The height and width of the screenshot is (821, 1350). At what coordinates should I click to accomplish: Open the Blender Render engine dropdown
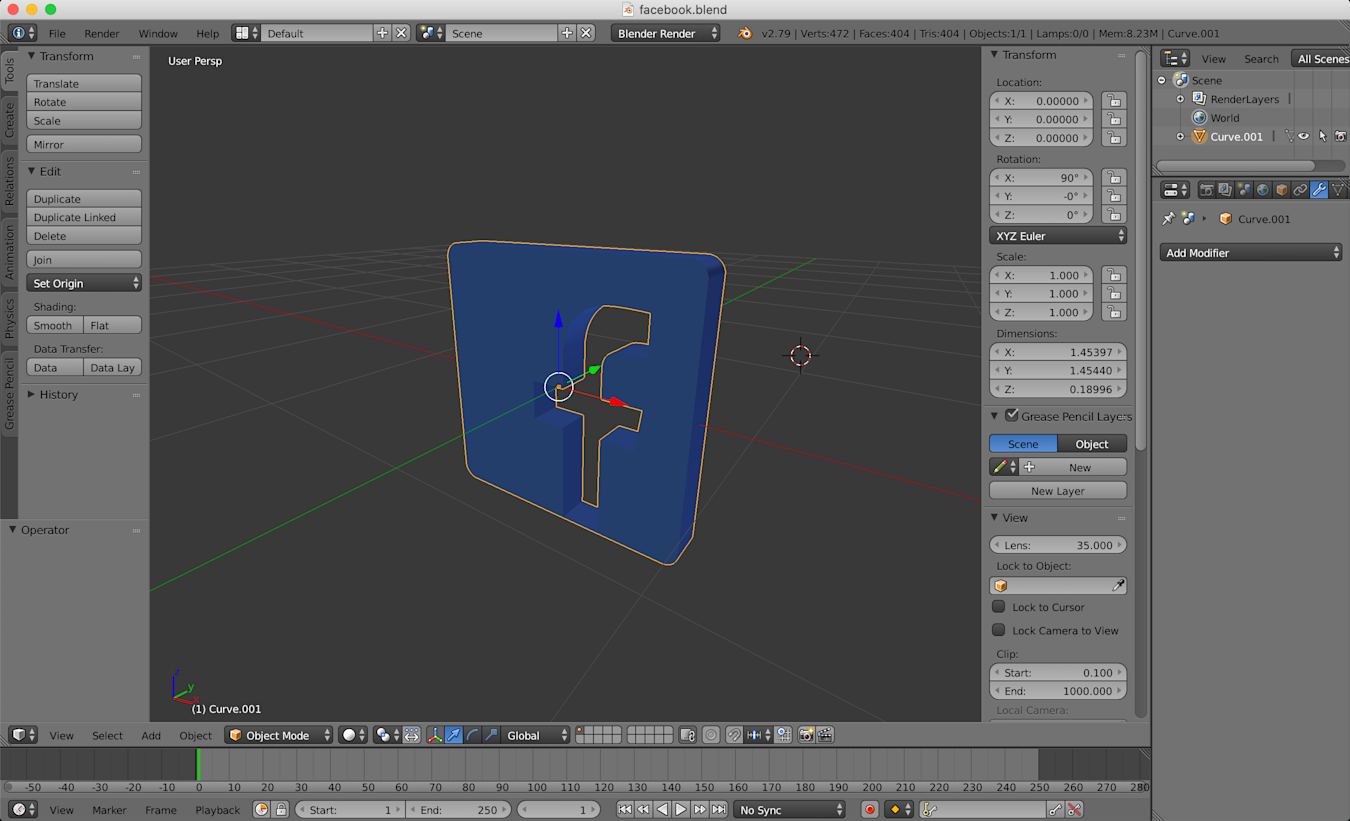point(665,32)
